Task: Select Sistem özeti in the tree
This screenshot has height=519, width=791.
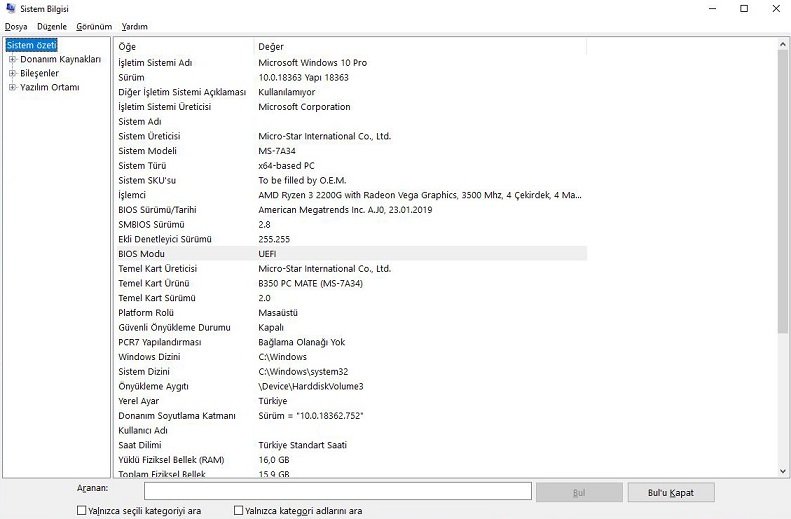Action: (x=32, y=45)
